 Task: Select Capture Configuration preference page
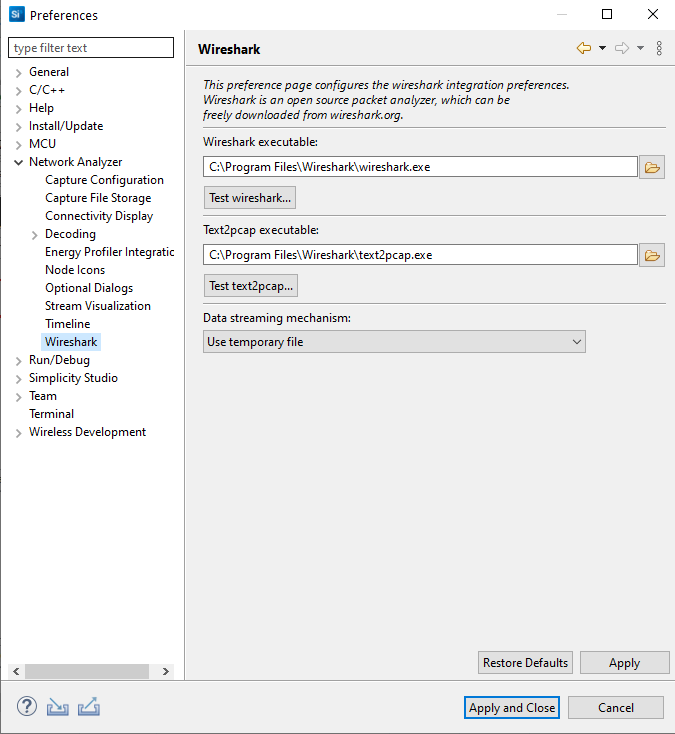[104, 180]
